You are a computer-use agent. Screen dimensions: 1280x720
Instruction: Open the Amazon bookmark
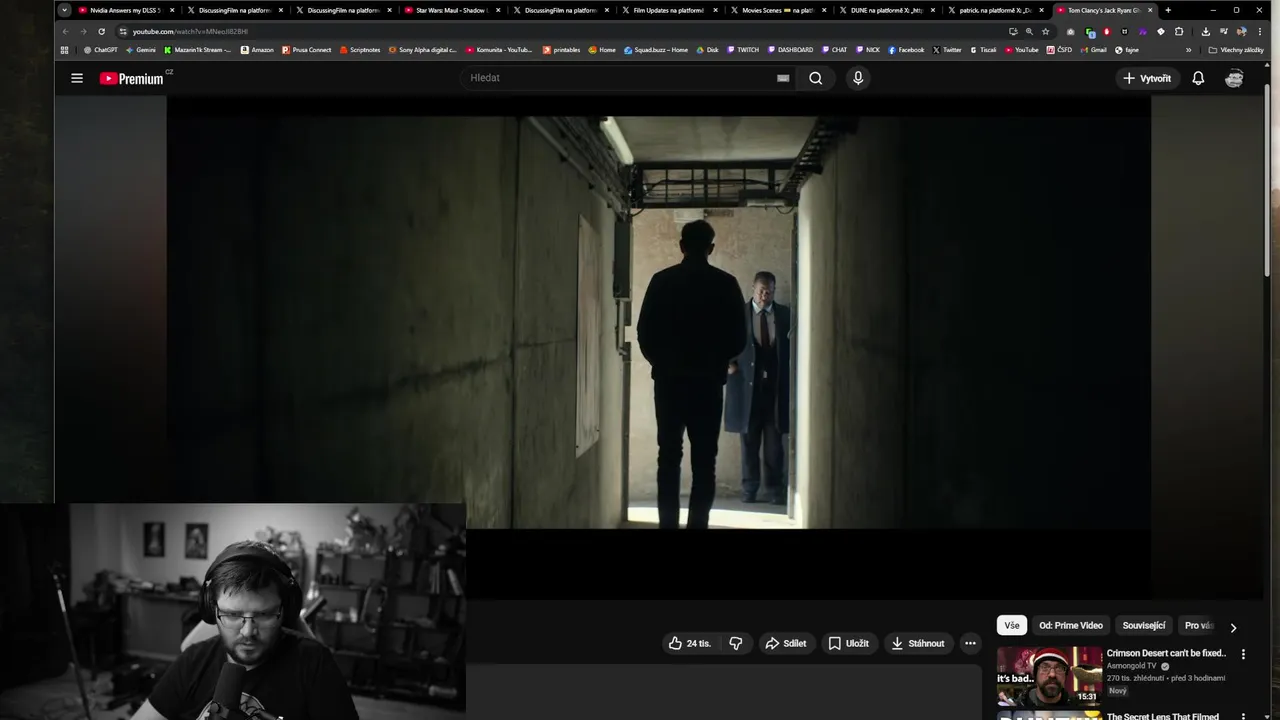(x=257, y=49)
